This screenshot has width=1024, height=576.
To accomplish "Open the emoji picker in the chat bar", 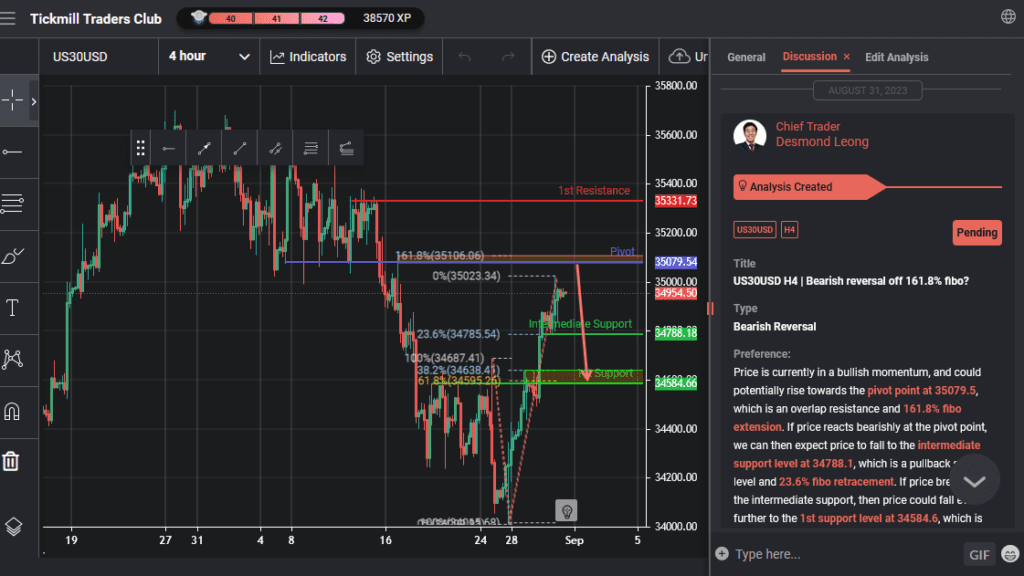I will (x=1008, y=553).
